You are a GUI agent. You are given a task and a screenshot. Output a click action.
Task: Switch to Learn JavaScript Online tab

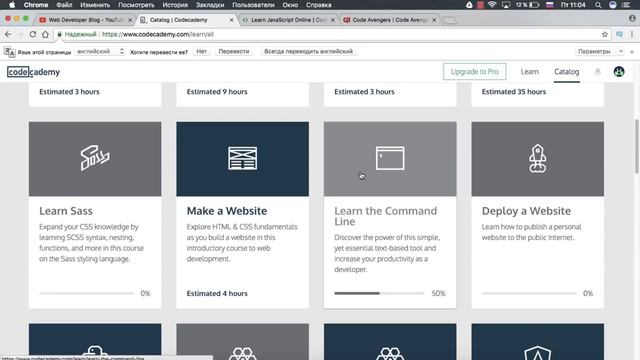tap(288, 20)
